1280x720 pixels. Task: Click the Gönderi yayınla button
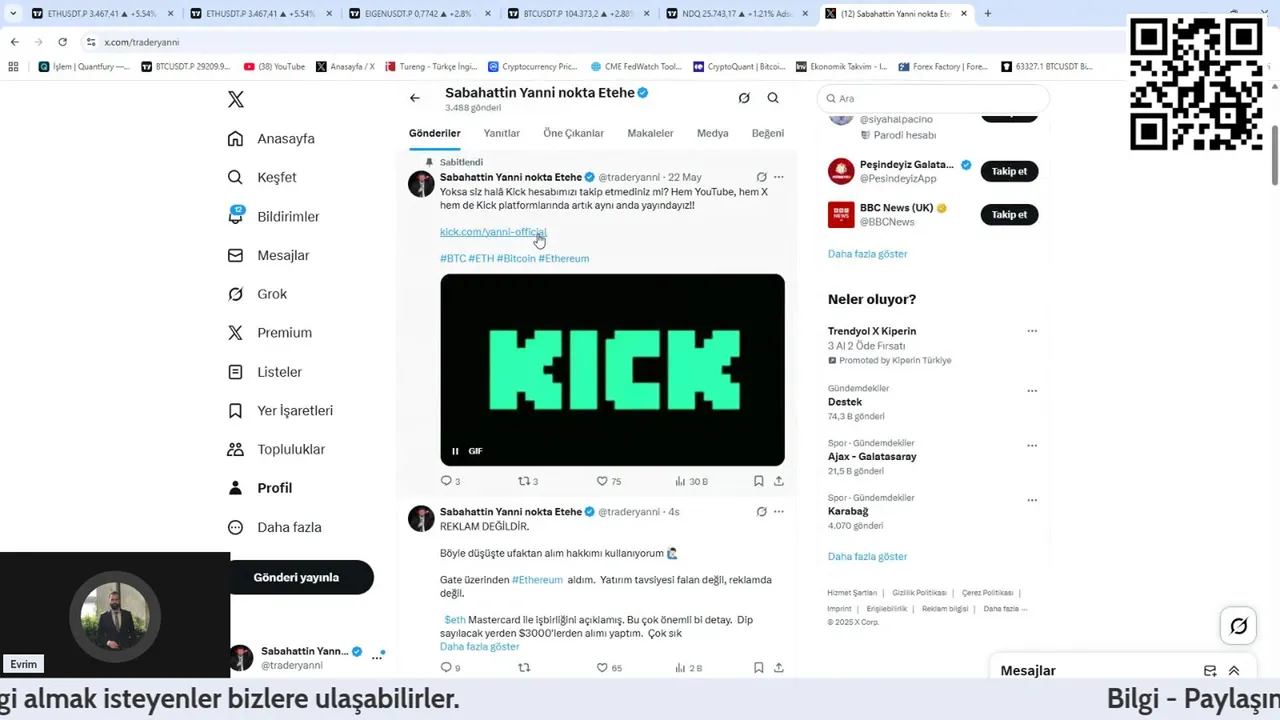click(296, 577)
